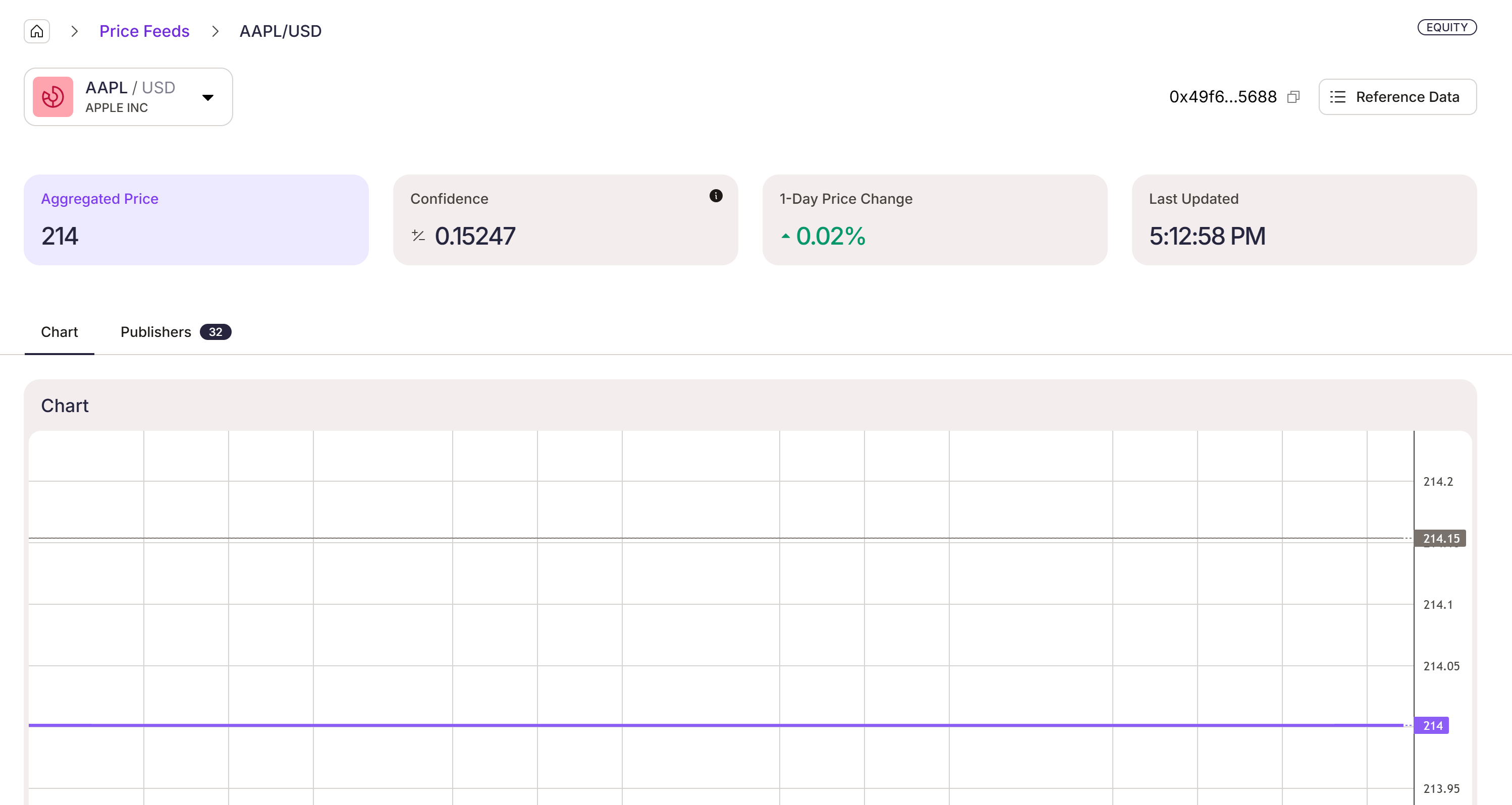
Task: Open the AAPL / USD feed selector dropdown
Action: coord(130,97)
